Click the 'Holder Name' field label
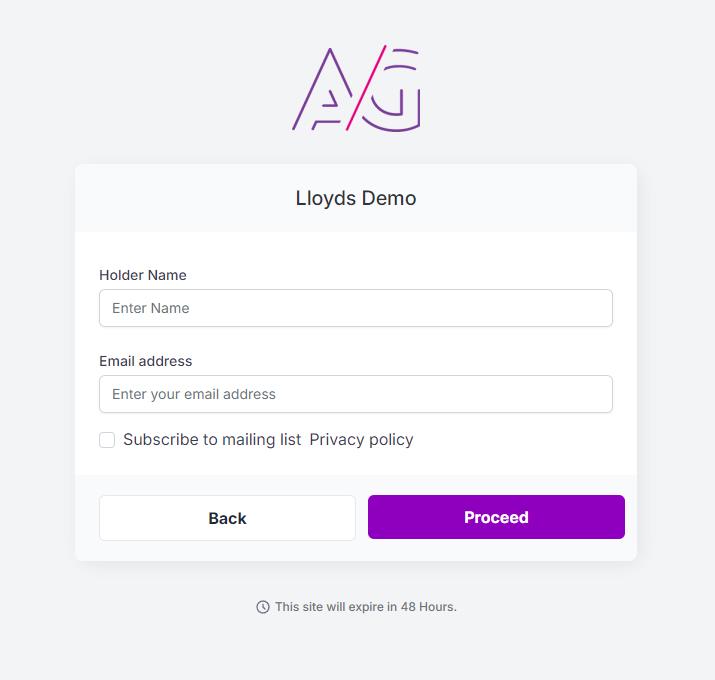Screen dimensions: 715x680 coord(143,275)
